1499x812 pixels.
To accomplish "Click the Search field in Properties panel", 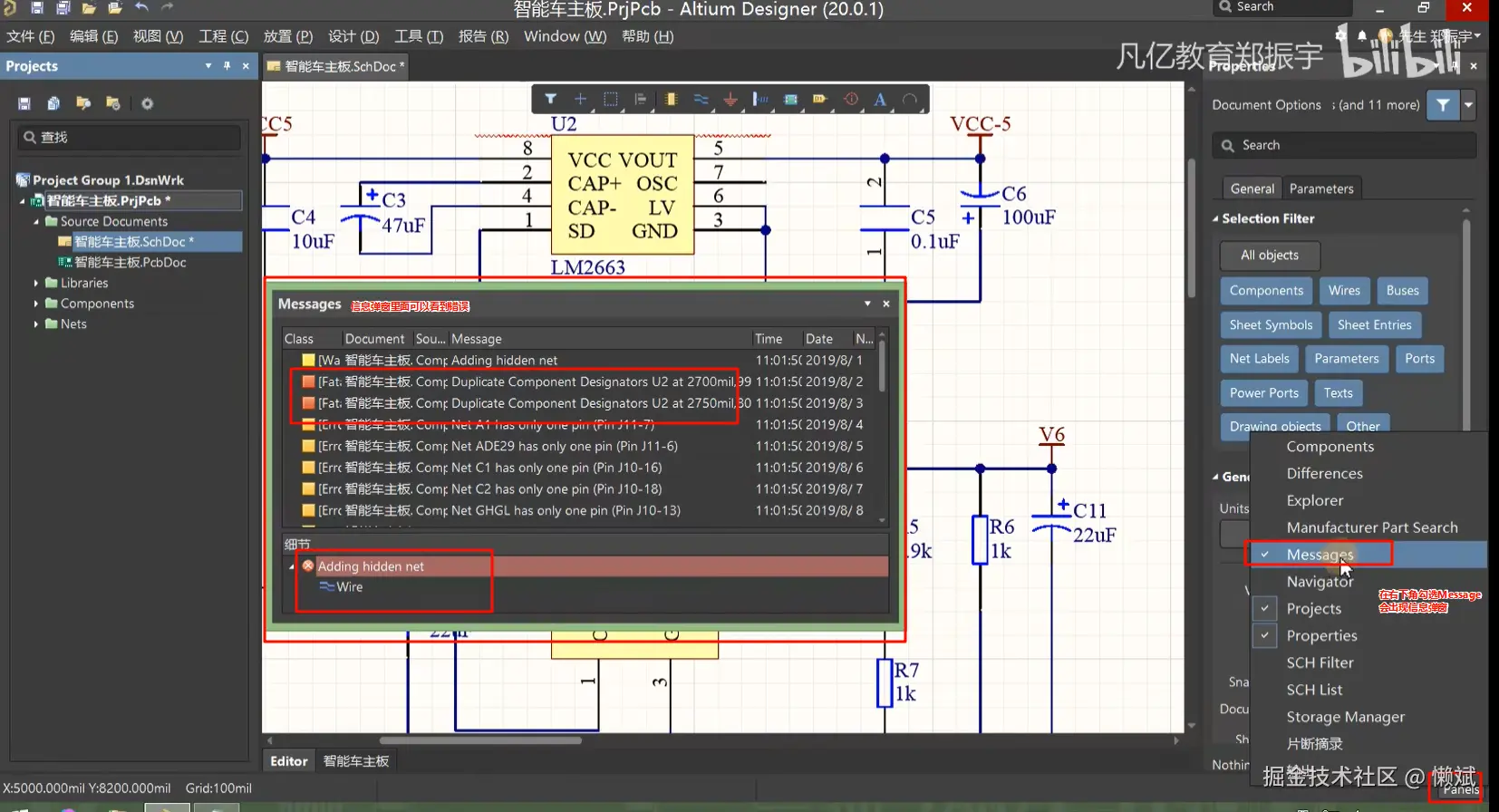I will (x=1344, y=145).
